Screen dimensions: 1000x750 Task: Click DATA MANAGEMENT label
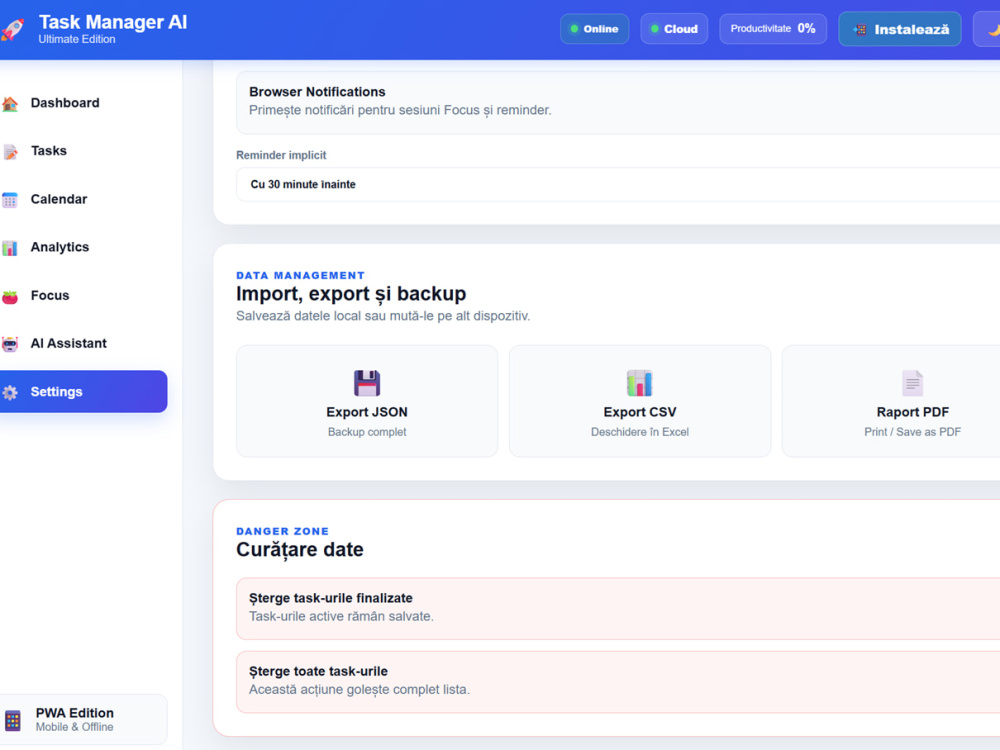click(300, 276)
